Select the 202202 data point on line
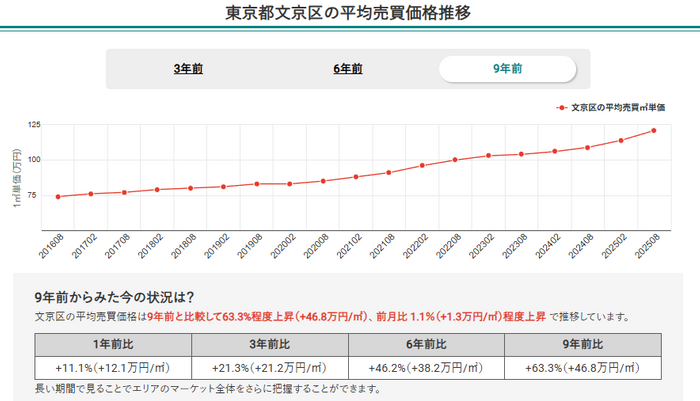This screenshot has width=700, height=401. click(x=422, y=165)
